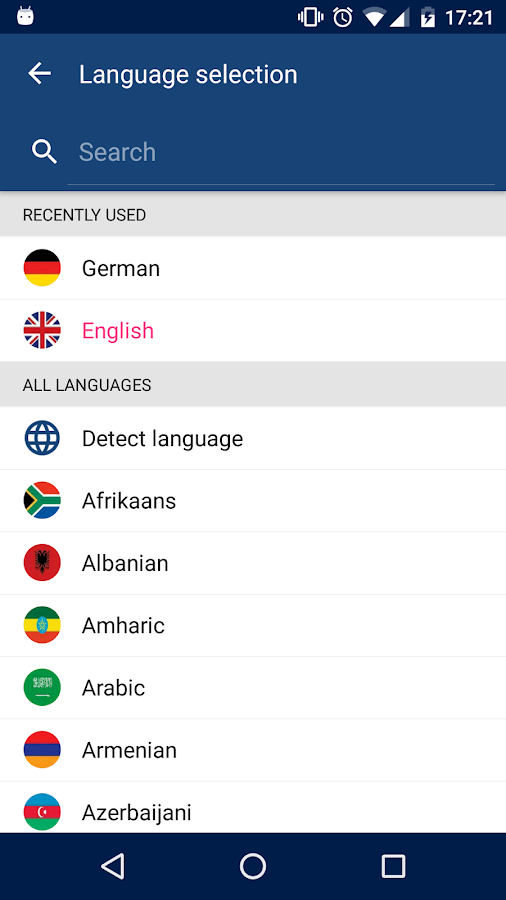The width and height of the screenshot is (506, 900).
Task: Choose Detect language option
Action: click(253, 439)
